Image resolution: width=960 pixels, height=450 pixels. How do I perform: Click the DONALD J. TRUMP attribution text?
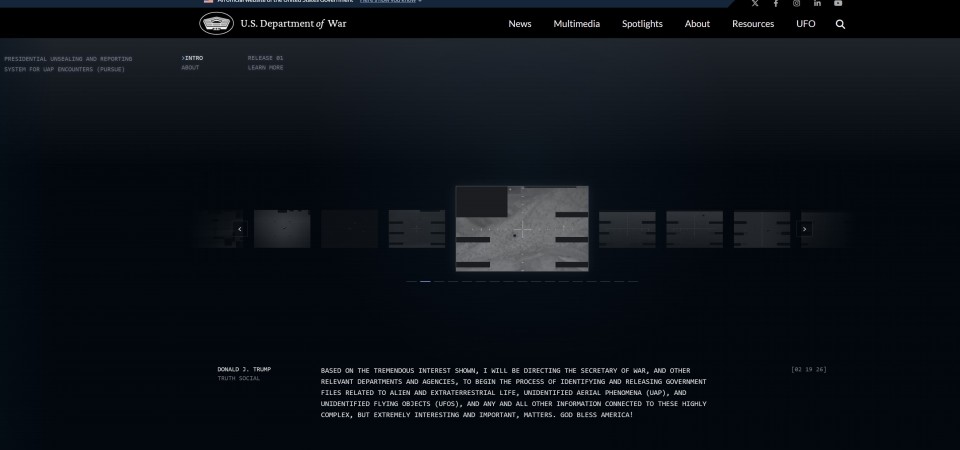click(x=244, y=369)
